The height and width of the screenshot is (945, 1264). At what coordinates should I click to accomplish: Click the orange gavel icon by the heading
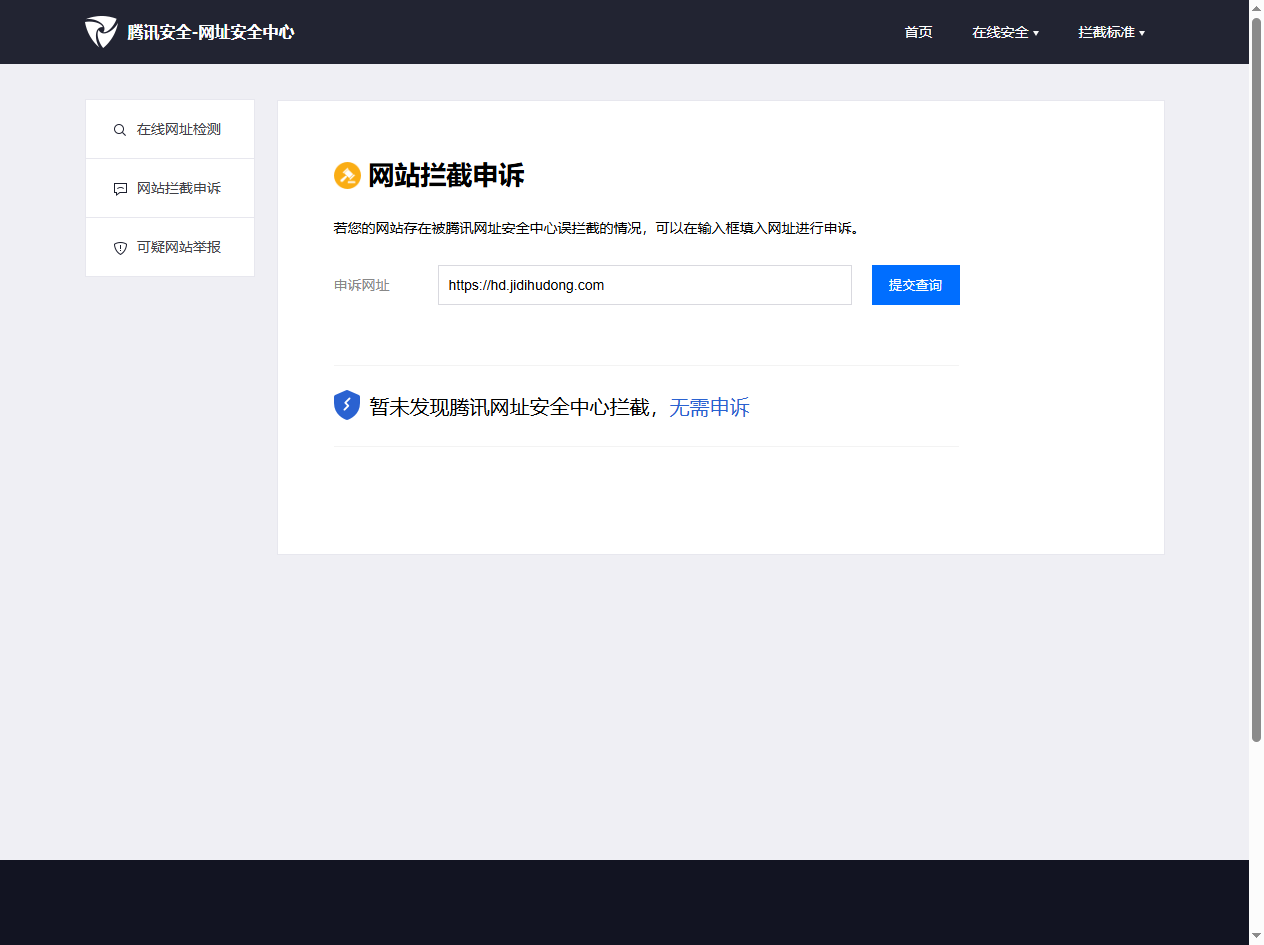[x=347, y=176]
